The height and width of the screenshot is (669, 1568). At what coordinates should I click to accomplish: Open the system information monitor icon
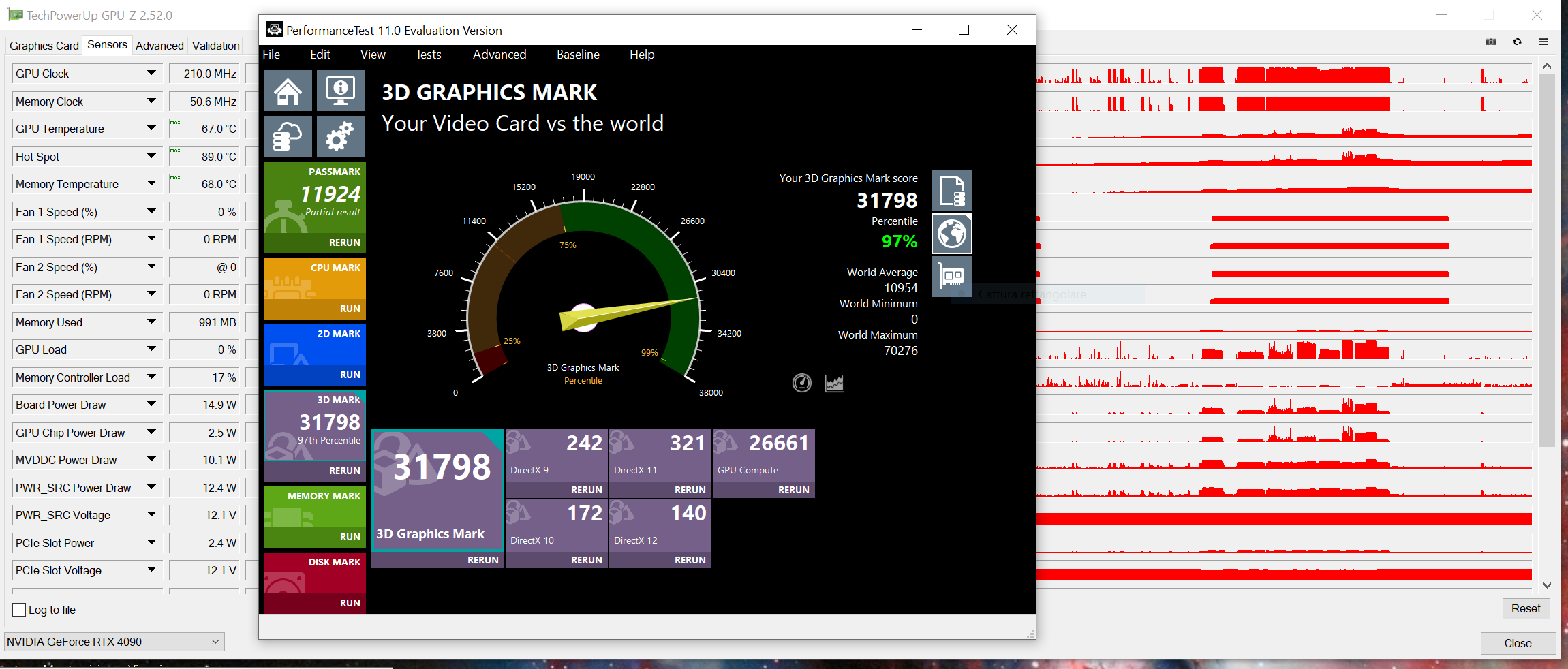pos(340,91)
